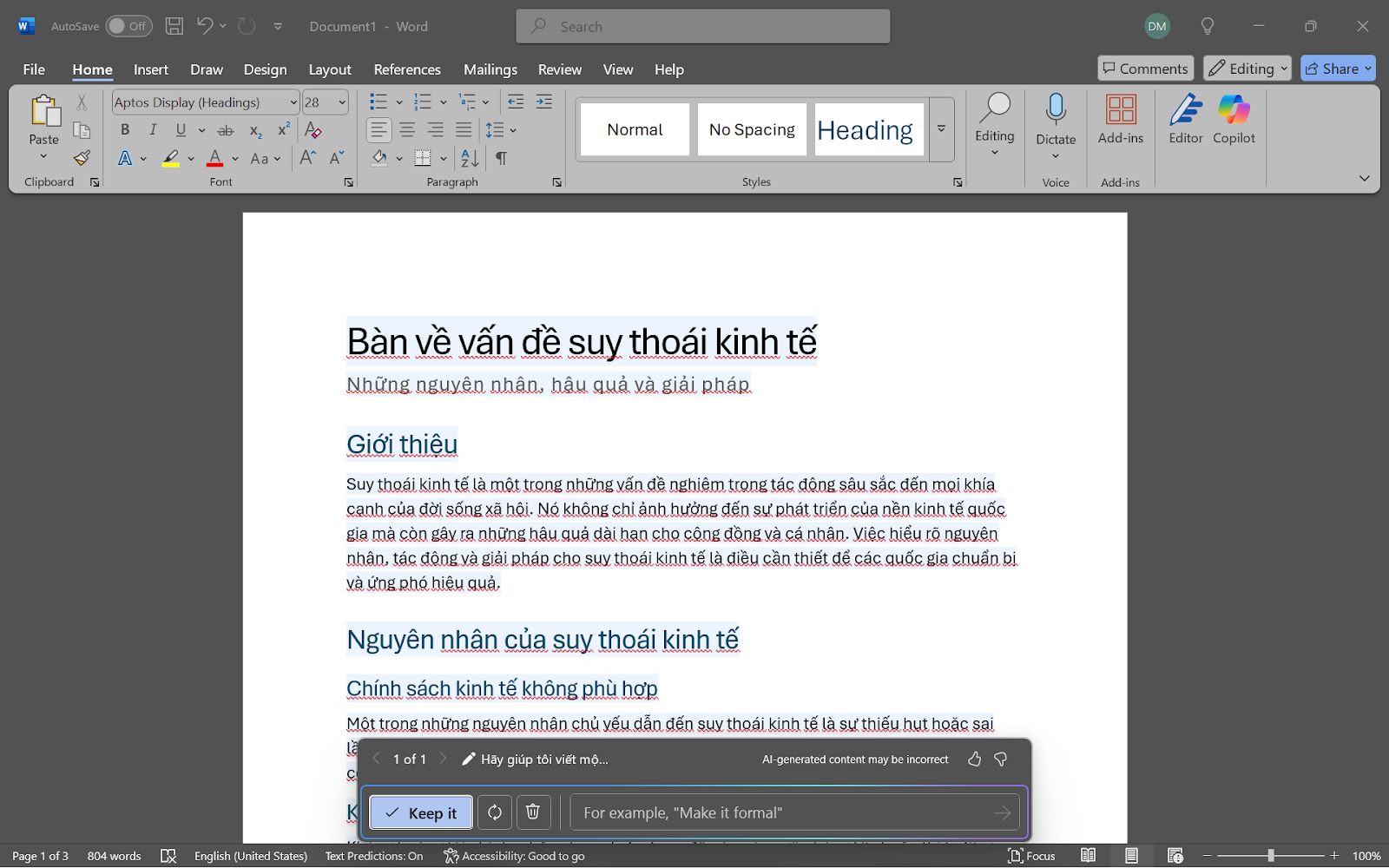Click the thumbs up feedback icon
Viewport: 1389px width, 868px height.
tap(974, 759)
